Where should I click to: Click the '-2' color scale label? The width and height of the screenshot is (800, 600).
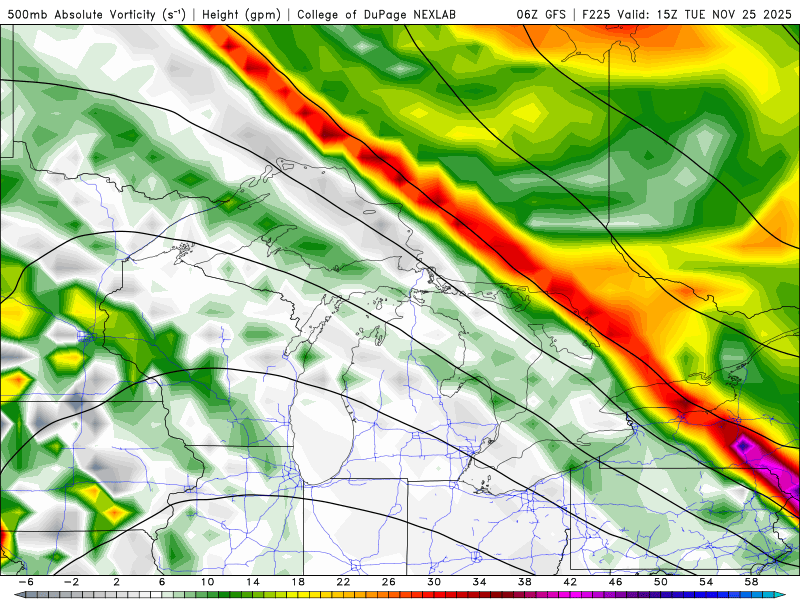pyautogui.click(x=71, y=582)
